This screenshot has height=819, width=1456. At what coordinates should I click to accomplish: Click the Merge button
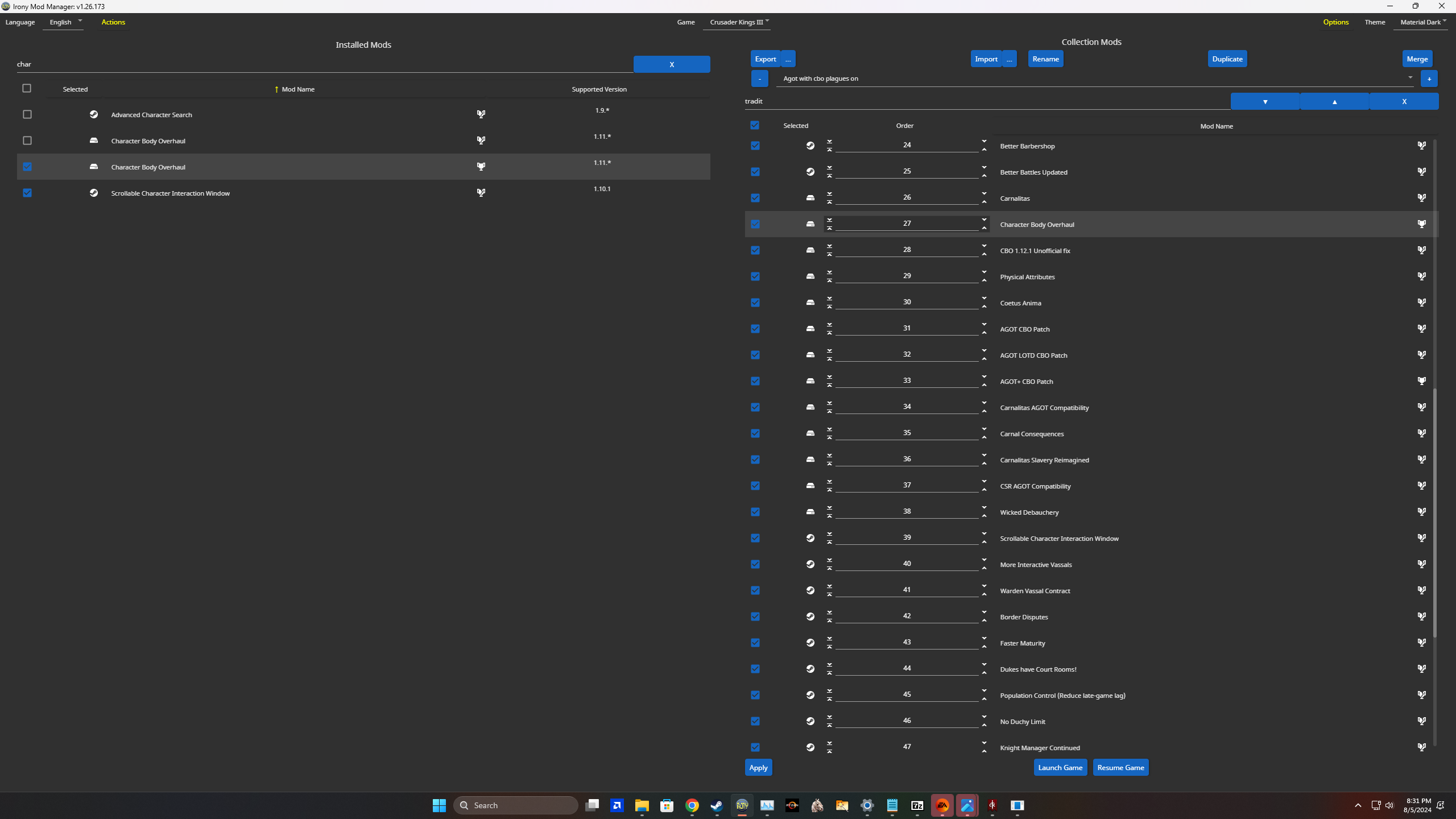1417,59
